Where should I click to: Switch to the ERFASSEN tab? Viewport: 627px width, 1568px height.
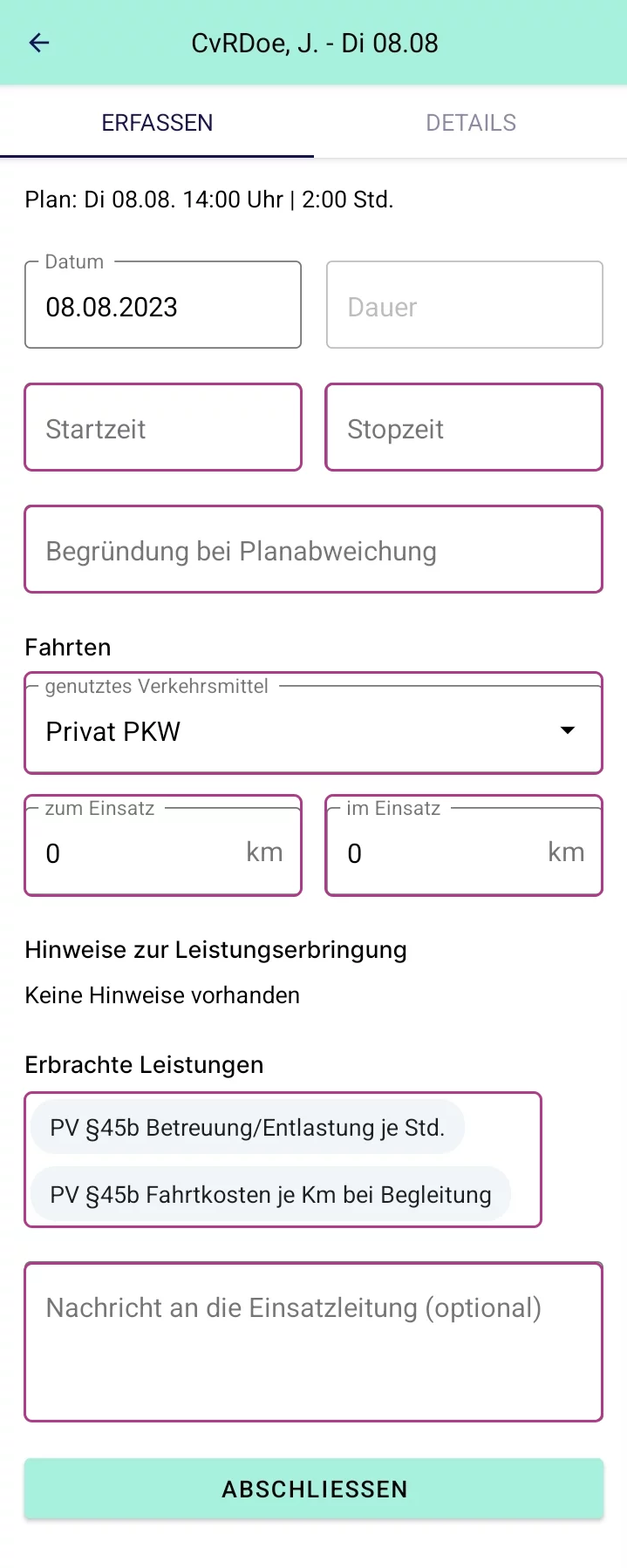(x=157, y=123)
